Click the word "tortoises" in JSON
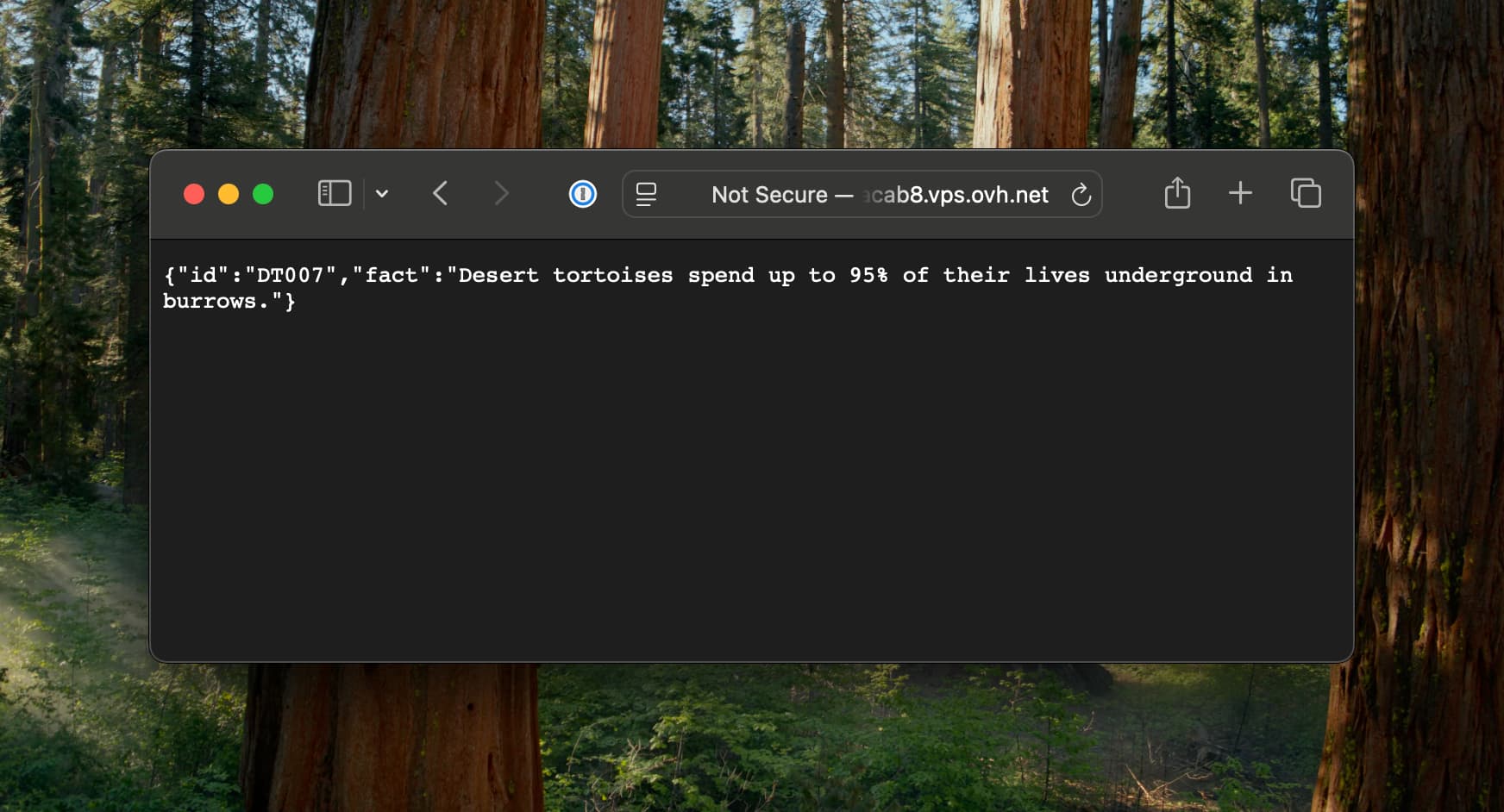Viewport: 1504px width, 812px height. pos(612,276)
